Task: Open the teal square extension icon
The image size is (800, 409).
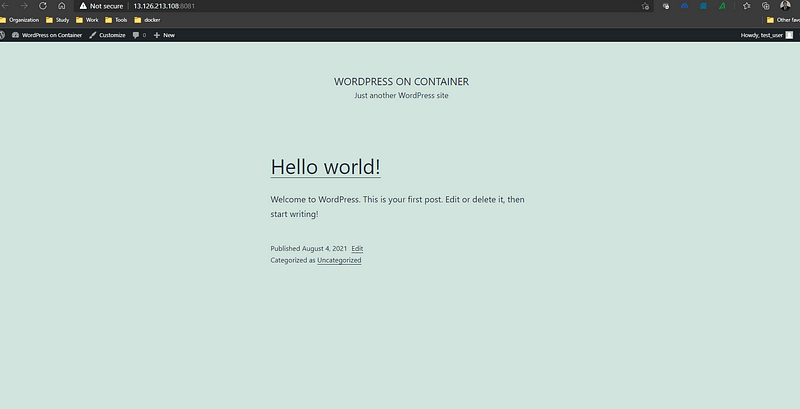Action: [x=704, y=6]
